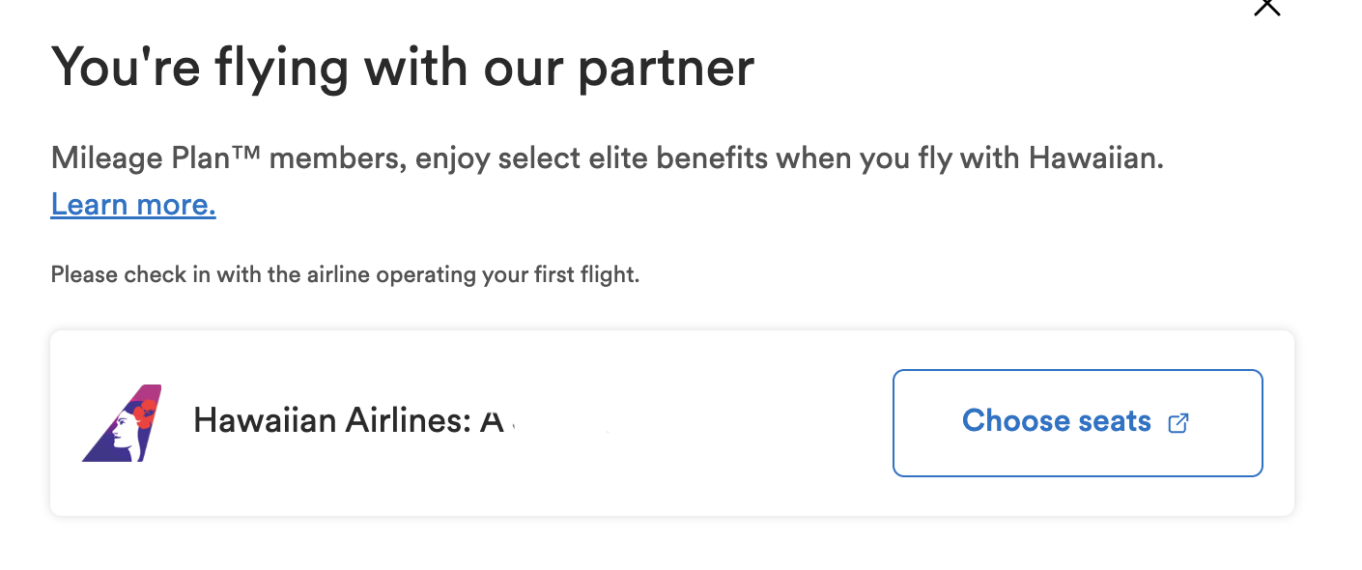Image resolution: width=1362 pixels, height=570 pixels.
Task: Click the Hawaiian Airlines tail logo
Action: coord(122,423)
